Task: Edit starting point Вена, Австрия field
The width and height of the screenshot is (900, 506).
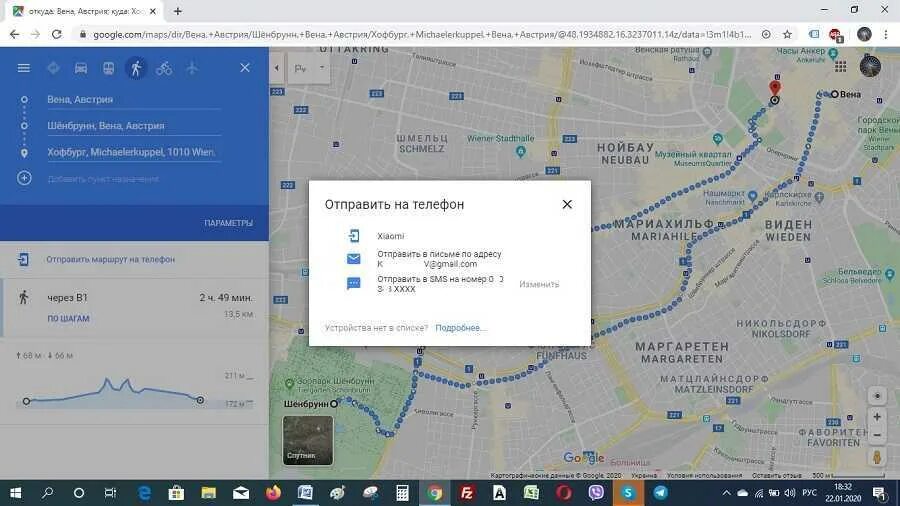Action: point(134,99)
